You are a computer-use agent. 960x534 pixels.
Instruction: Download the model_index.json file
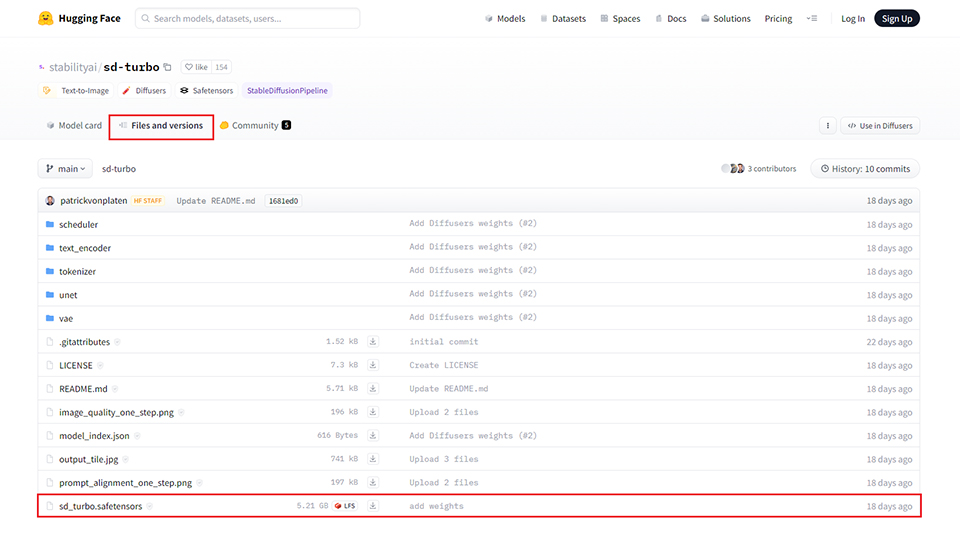[373, 436]
